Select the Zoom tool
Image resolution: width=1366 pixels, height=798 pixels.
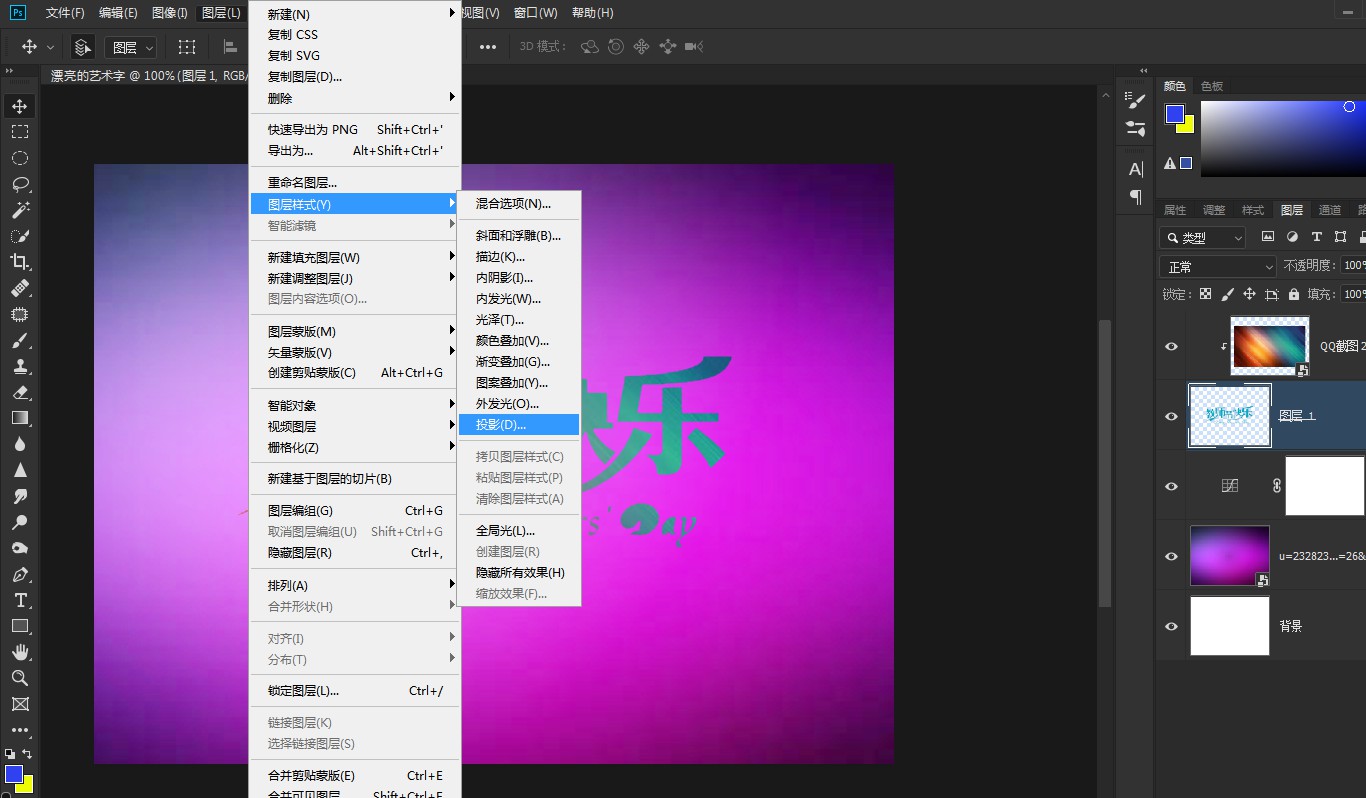tap(20, 678)
